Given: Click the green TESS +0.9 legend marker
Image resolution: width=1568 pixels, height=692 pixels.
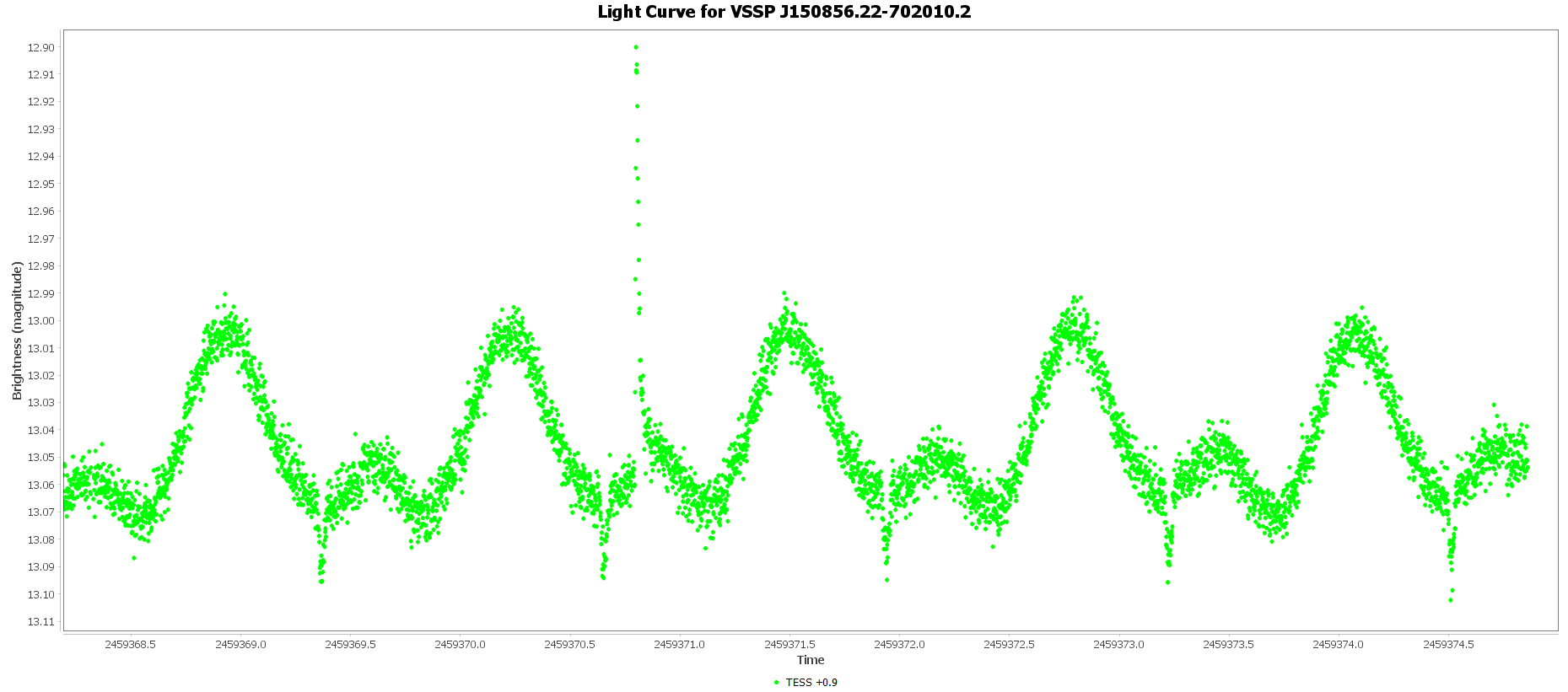Looking at the screenshot, I should pyautogui.click(x=776, y=682).
